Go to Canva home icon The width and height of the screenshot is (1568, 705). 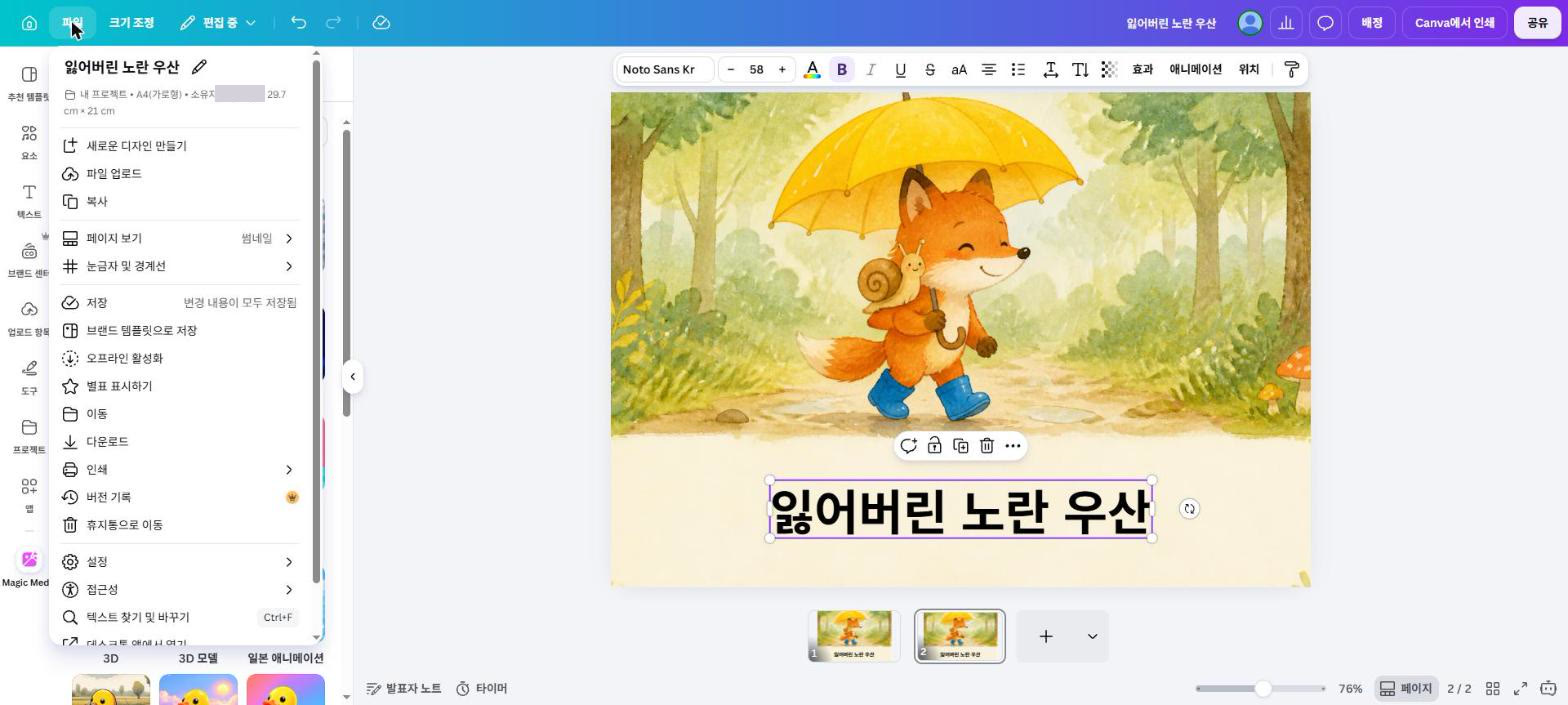click(x=29, y=23)
